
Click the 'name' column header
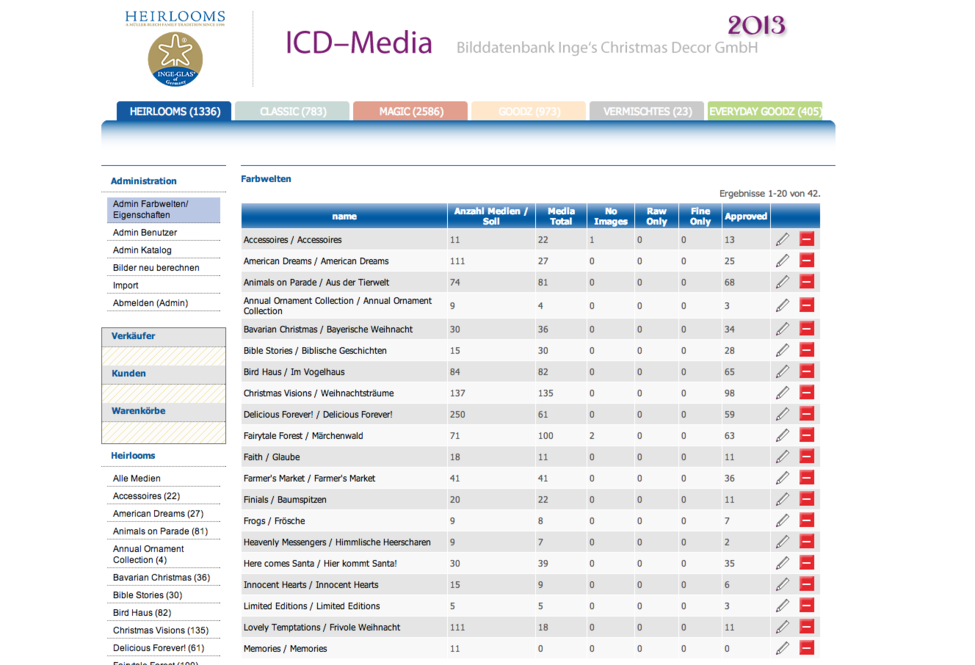(x=344, y=216)
